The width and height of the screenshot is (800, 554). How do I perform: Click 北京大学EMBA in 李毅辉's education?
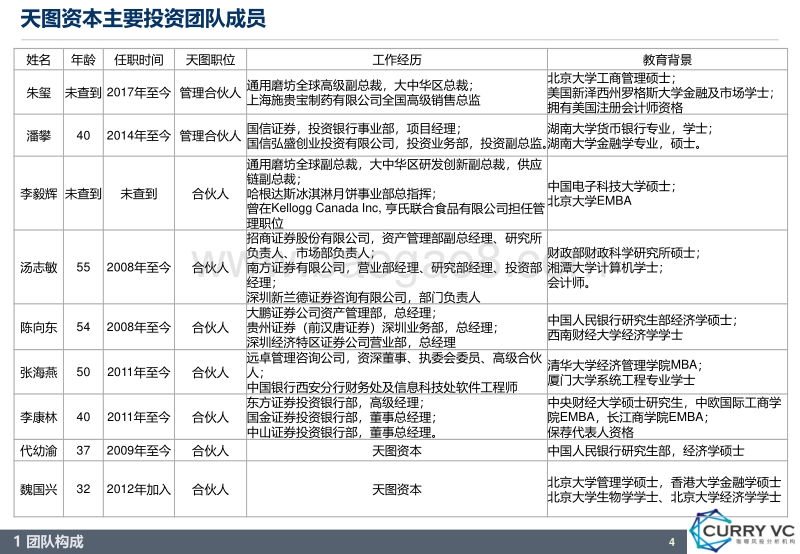point(590,200)
